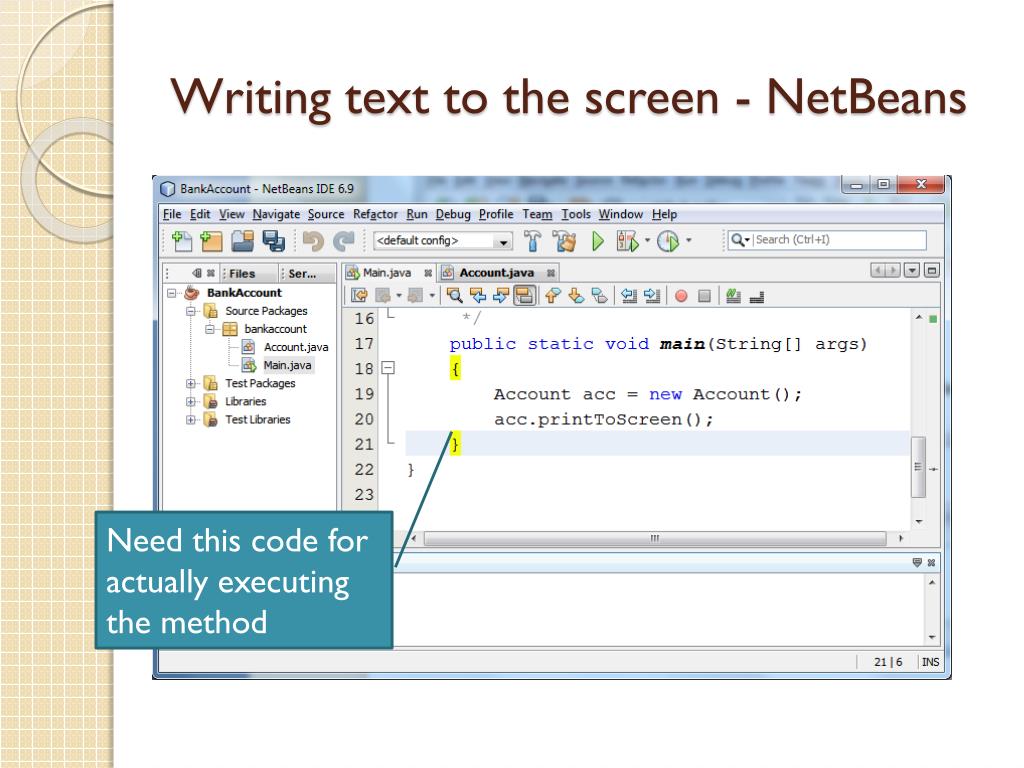Click Next Bookmark down-arrow icon

click(x=576, y=296)
